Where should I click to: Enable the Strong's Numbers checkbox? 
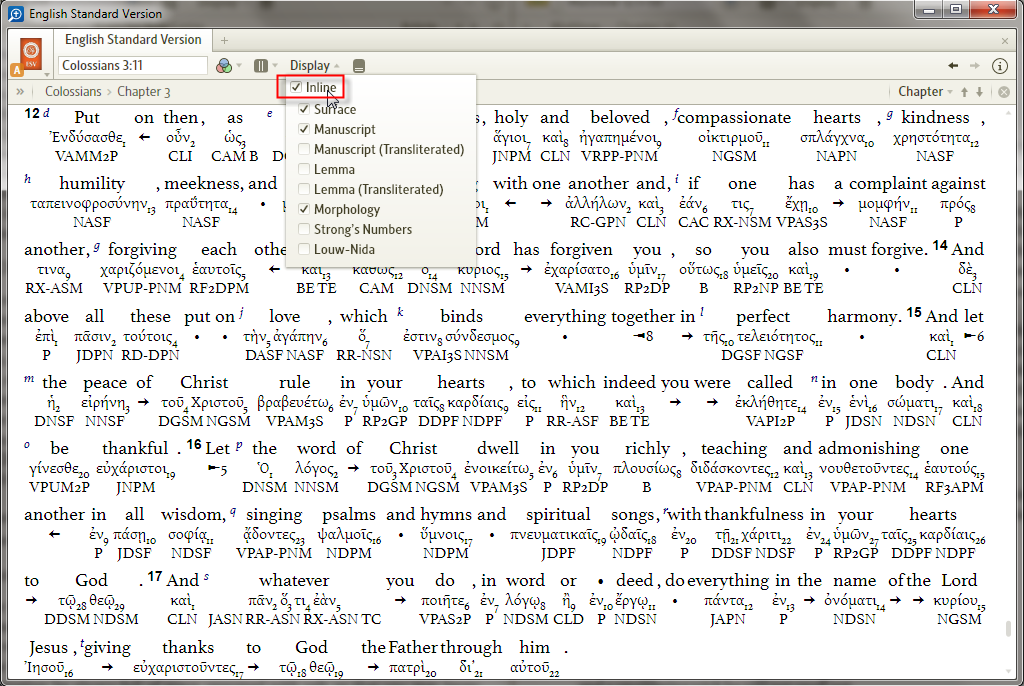304,229
